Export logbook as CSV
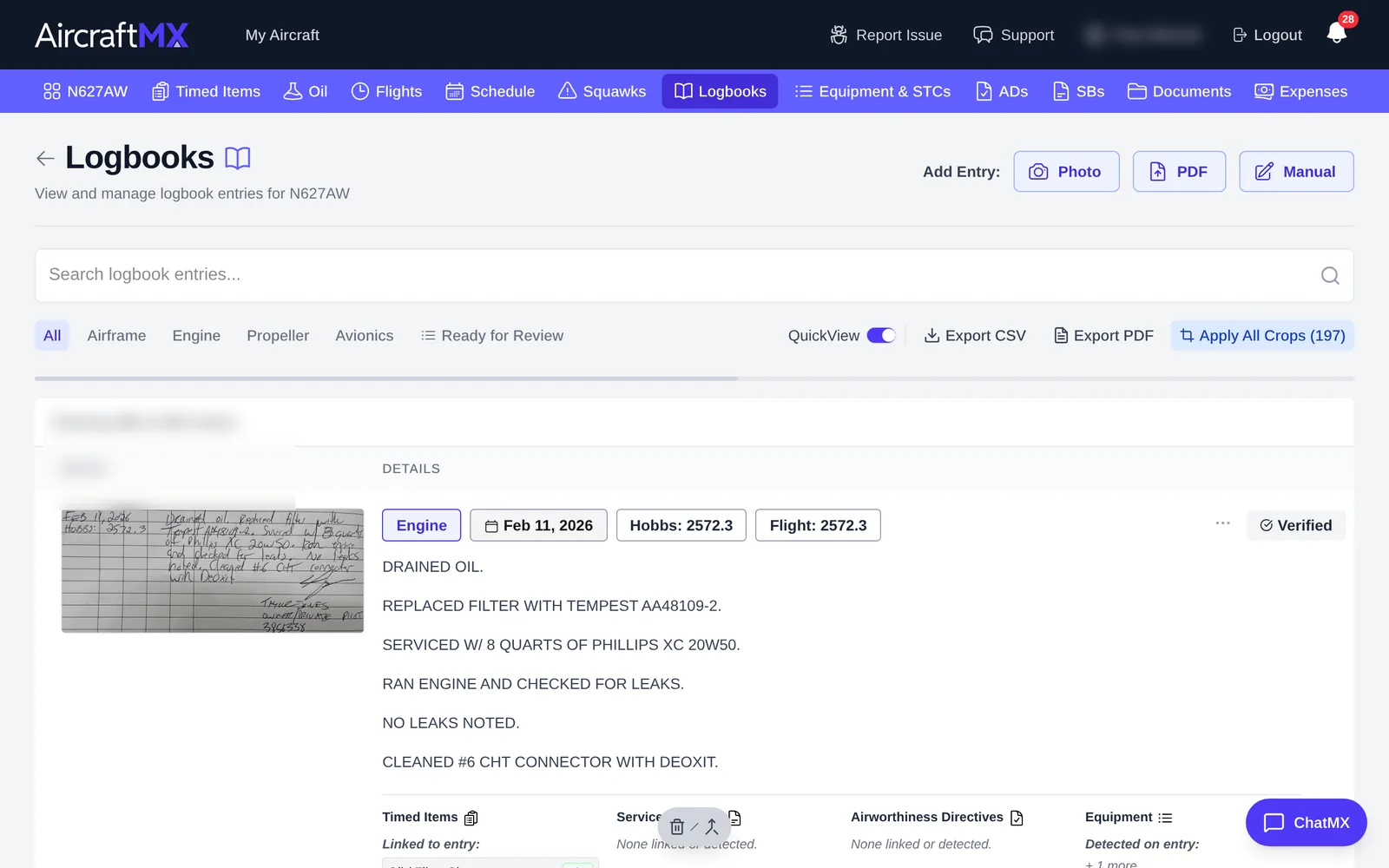Screen dimensions: 1389x868 click(x=974, y=336)
